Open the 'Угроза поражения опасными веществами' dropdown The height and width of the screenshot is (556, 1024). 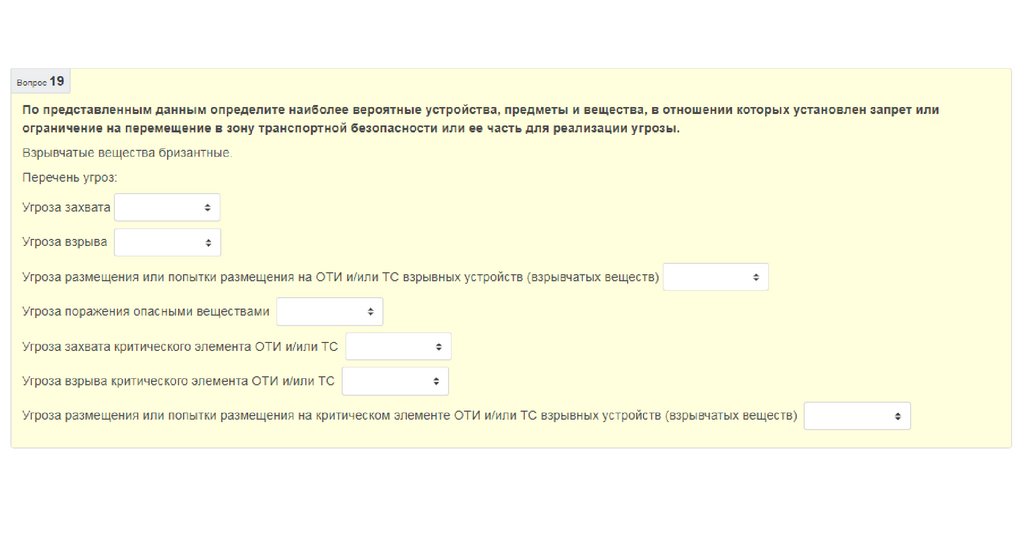coord(329,312)
